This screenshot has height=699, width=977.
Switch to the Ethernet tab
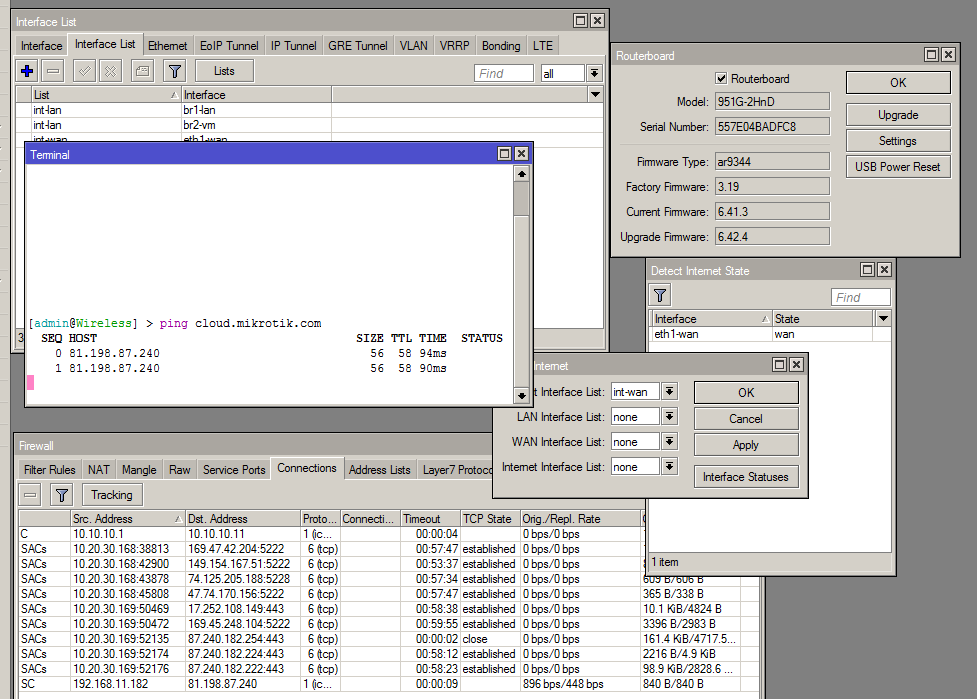pos(167,45)
